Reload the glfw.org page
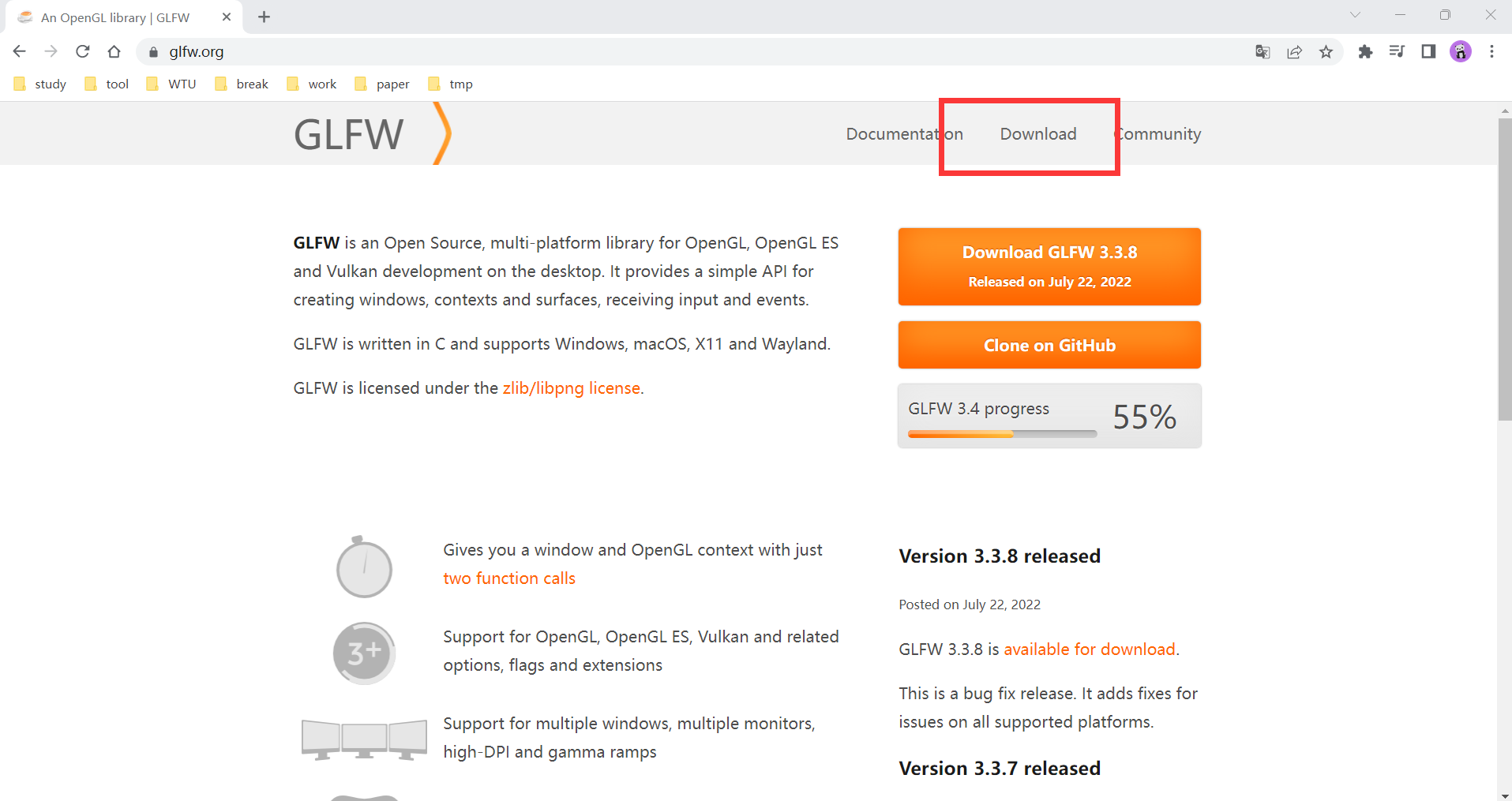Image resolution: width=1512 pixels, height=801 pixels. point(83,51)
